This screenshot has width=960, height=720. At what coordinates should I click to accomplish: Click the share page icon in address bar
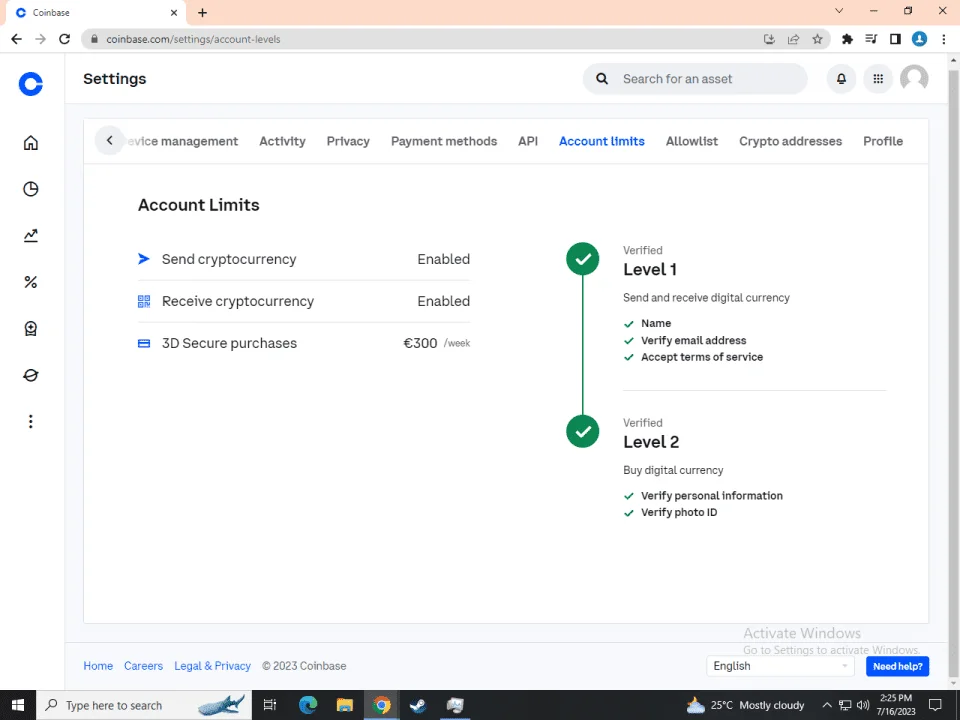click(793, 39)
